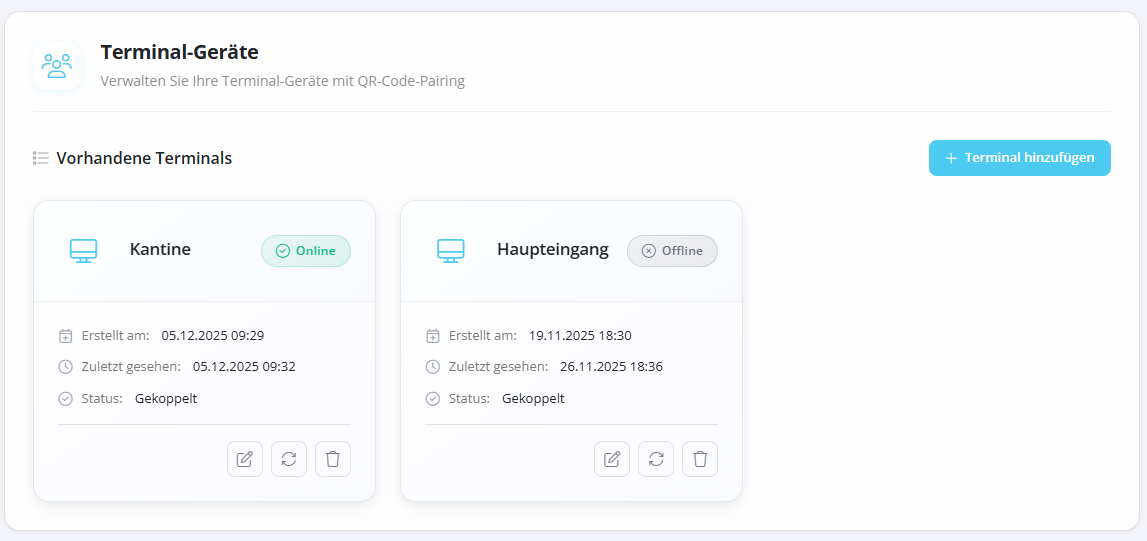Select the Kantine terminal name
1147x541 pixels.
(x=160, y=250)
